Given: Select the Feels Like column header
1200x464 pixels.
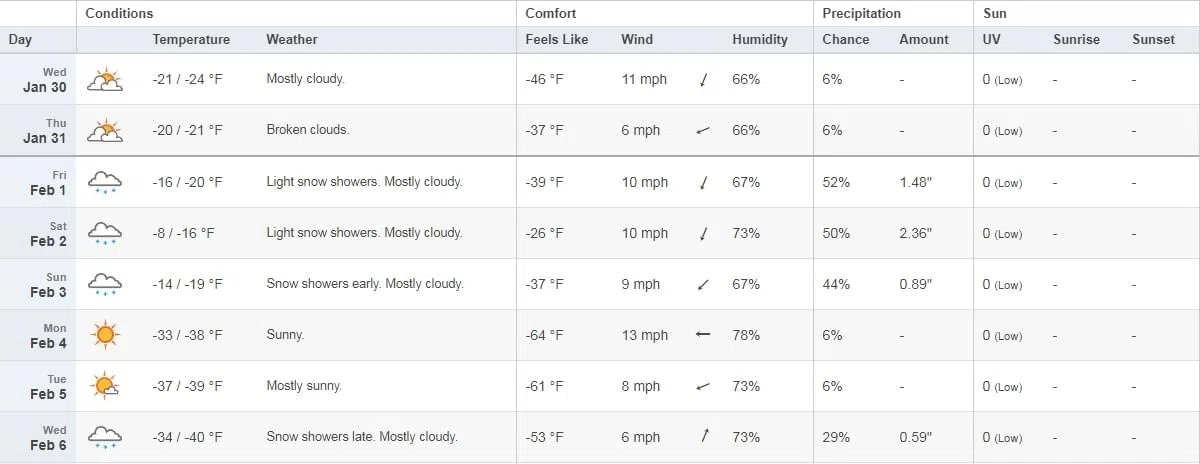Looking at the screenshot, I should click(x=557, y=40).
